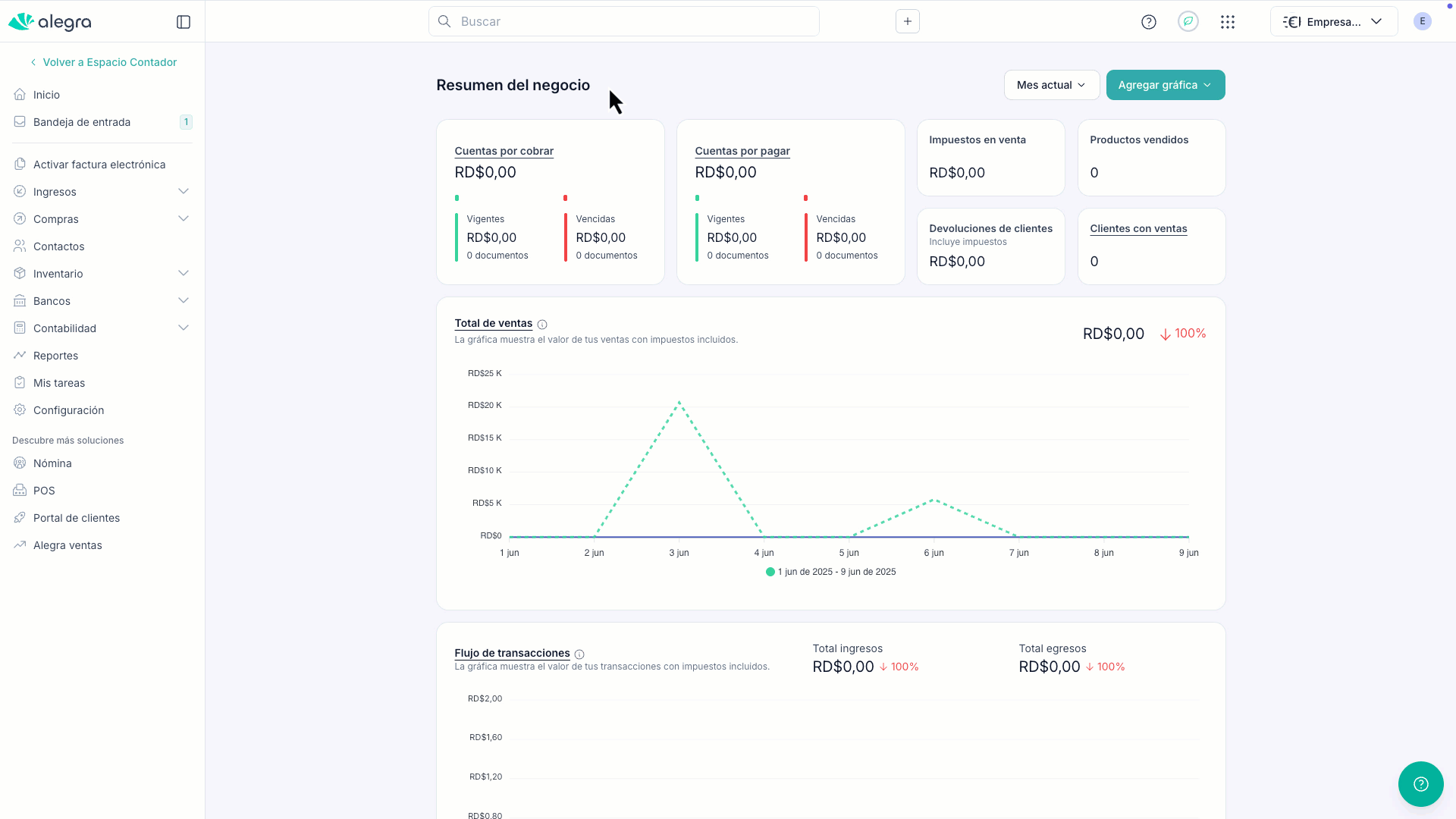Click the info icon beside Flujo de transacciones
The width and height of the screenshot is (1456, 819).
579,654
